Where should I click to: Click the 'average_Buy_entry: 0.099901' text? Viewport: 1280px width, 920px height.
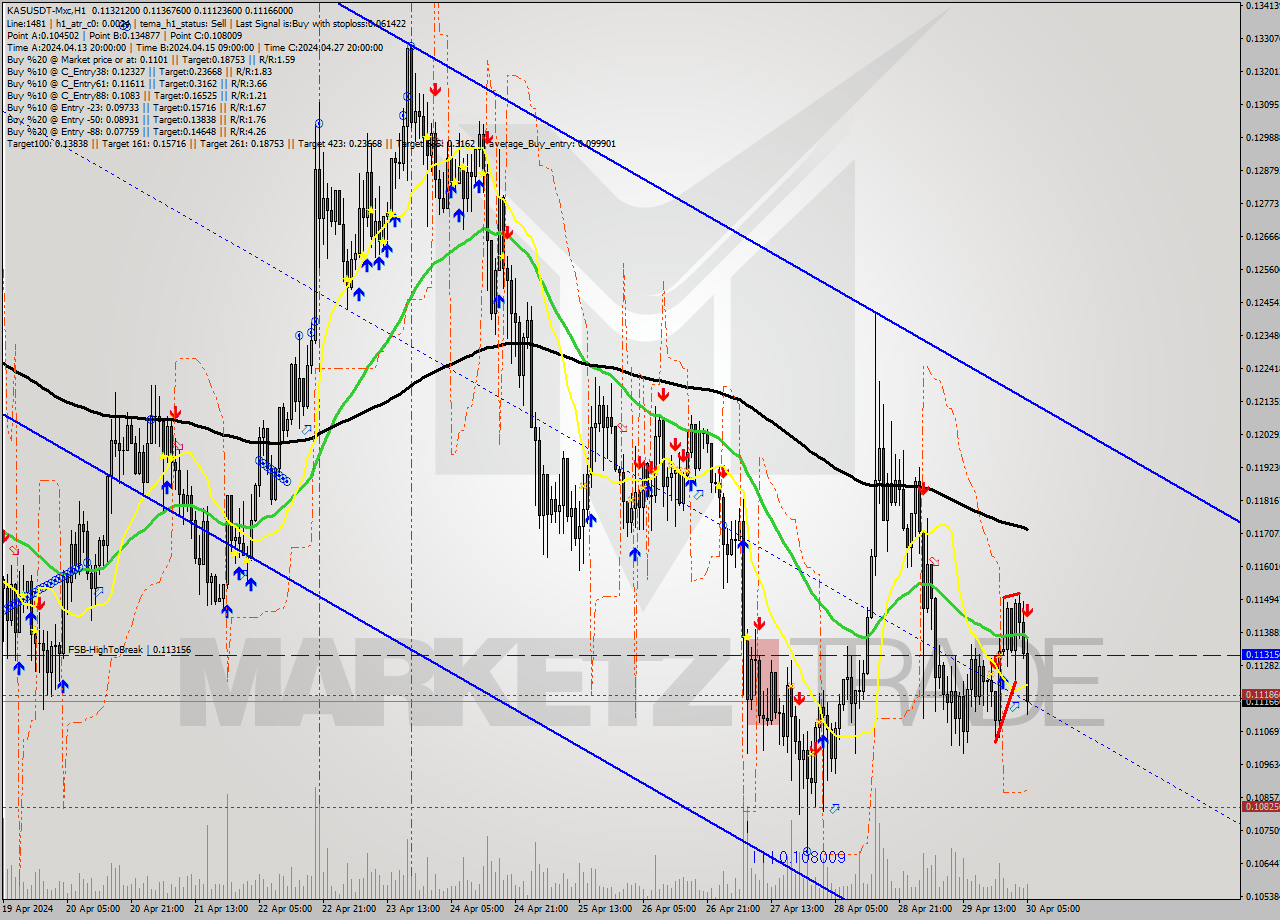(x=551, y=144)
